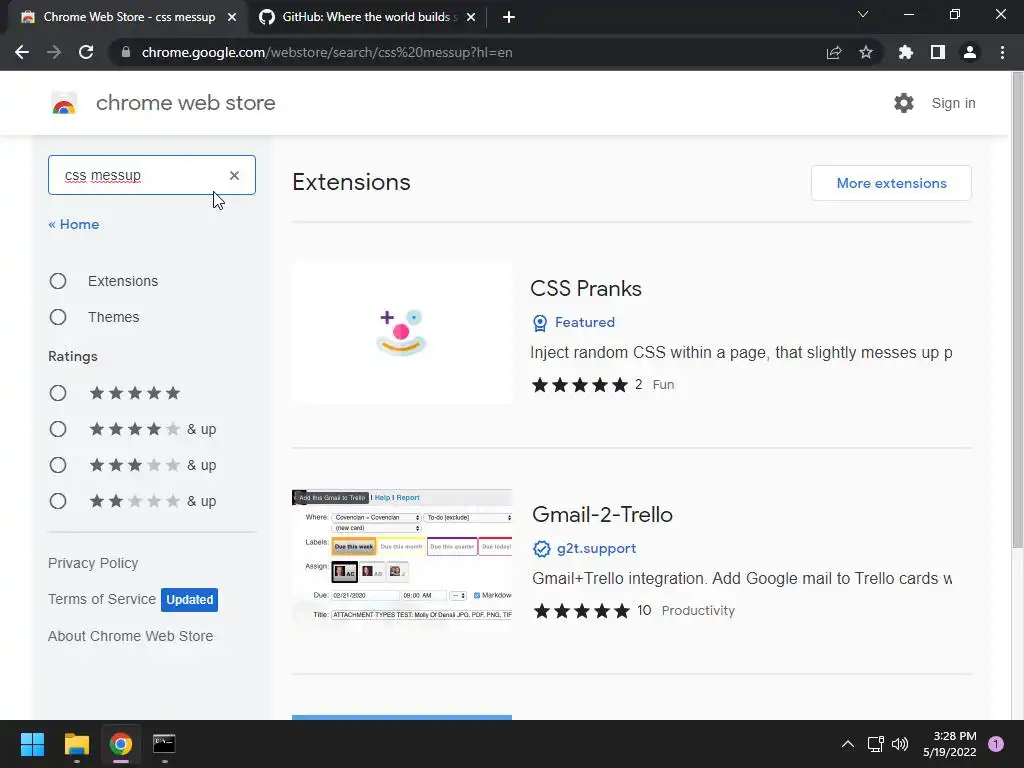Filter by two stars & up

coord(58,501)
